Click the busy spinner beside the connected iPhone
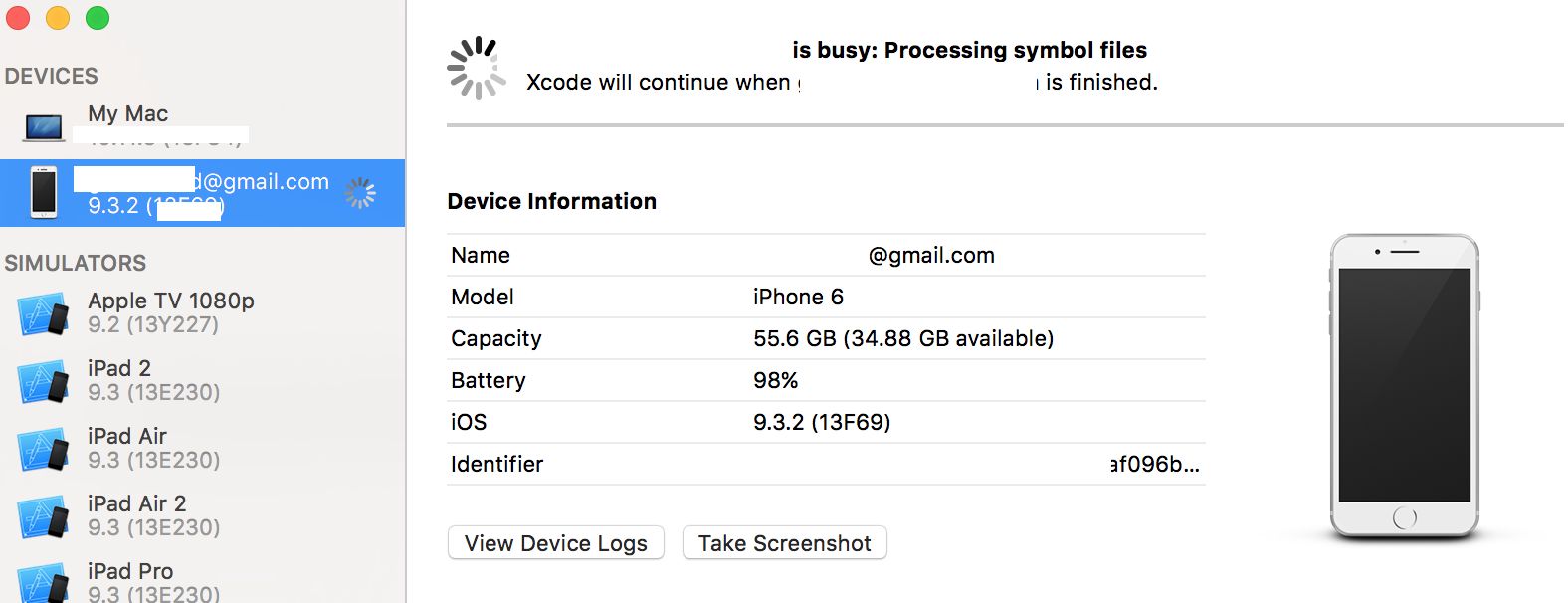The width and height of the screenshot is (1568, 603). pyautogui.click(x=360, y=193)
